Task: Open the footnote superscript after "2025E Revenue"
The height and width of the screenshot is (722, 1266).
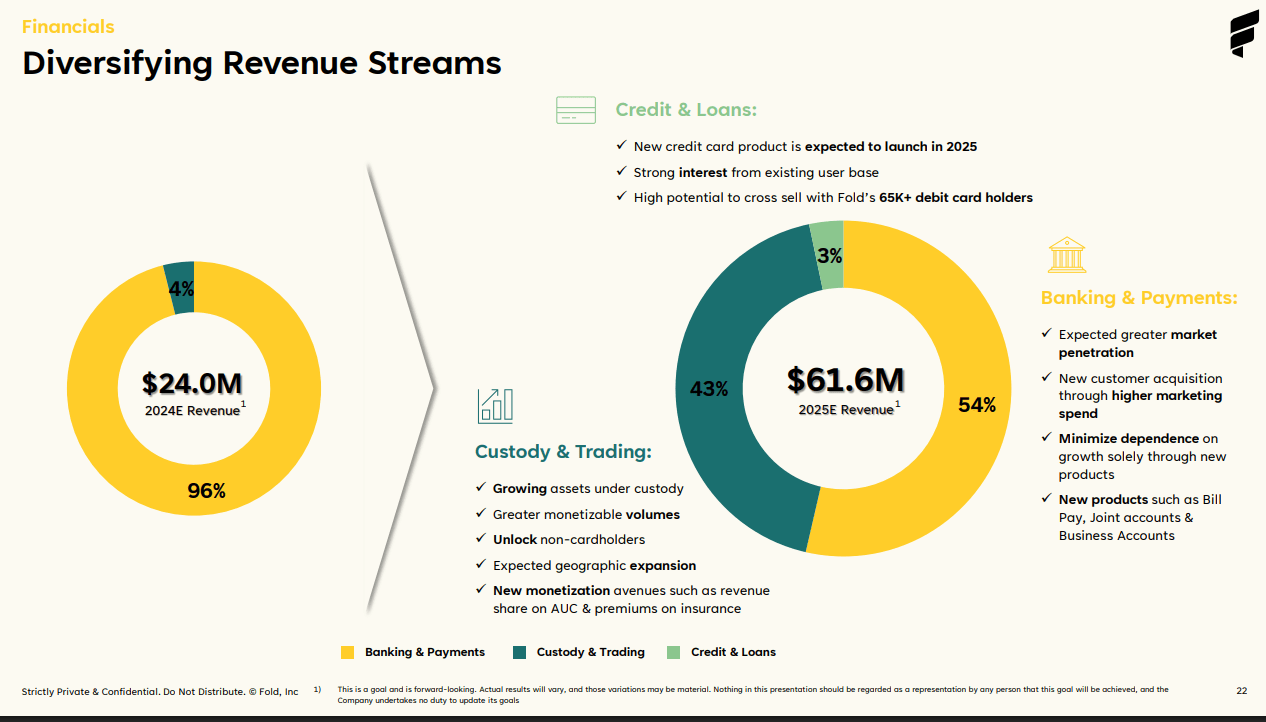Action: point(896,404)
